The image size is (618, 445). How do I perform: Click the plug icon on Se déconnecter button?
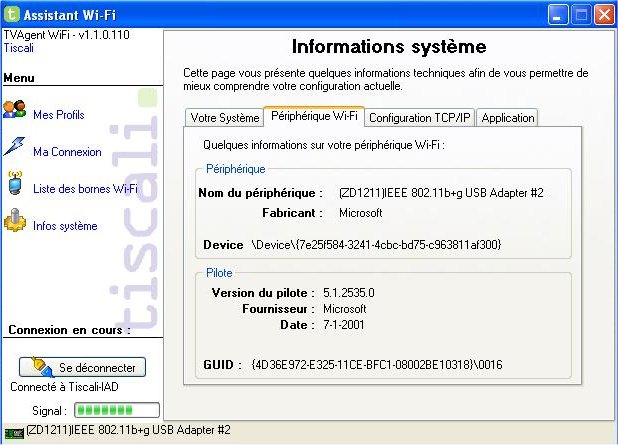(42, 367)
